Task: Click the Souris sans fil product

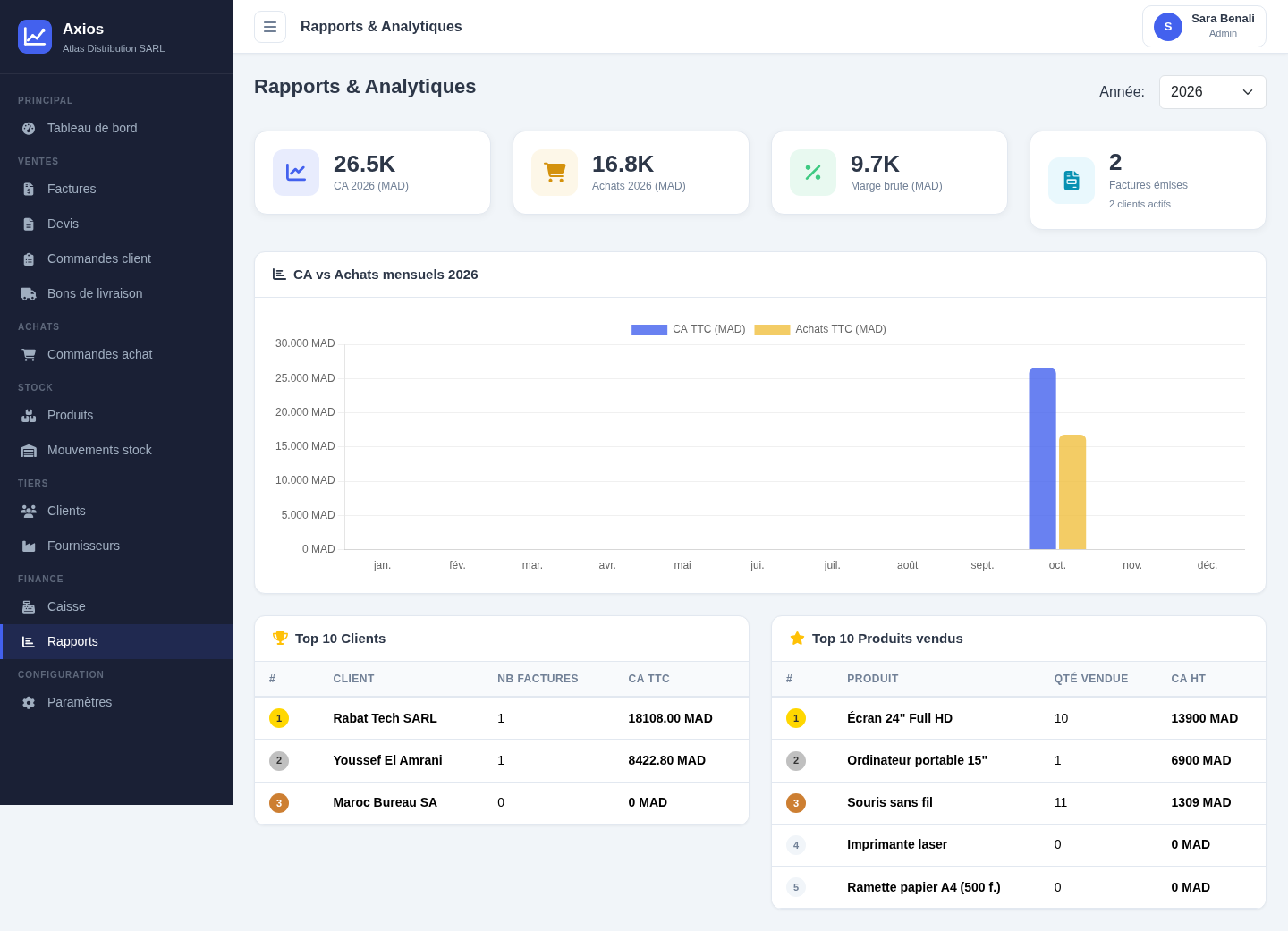Action: [x=890, y=802]
